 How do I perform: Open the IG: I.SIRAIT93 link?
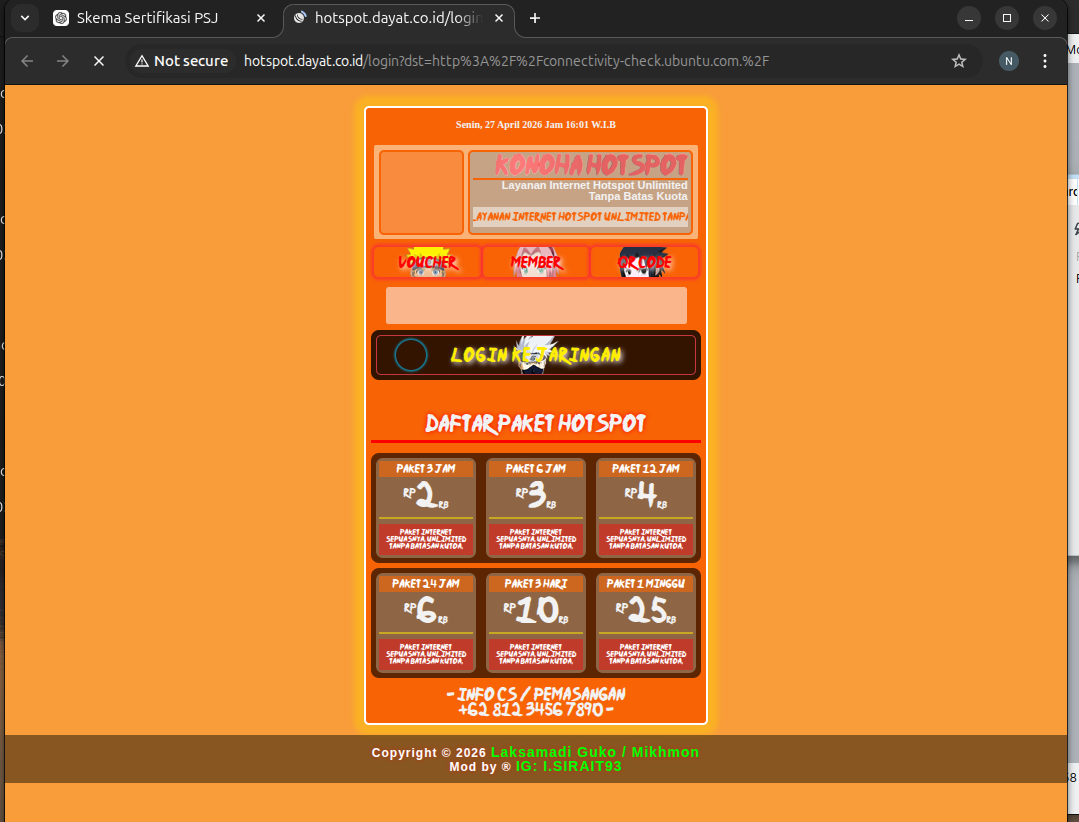click(568, 766)
